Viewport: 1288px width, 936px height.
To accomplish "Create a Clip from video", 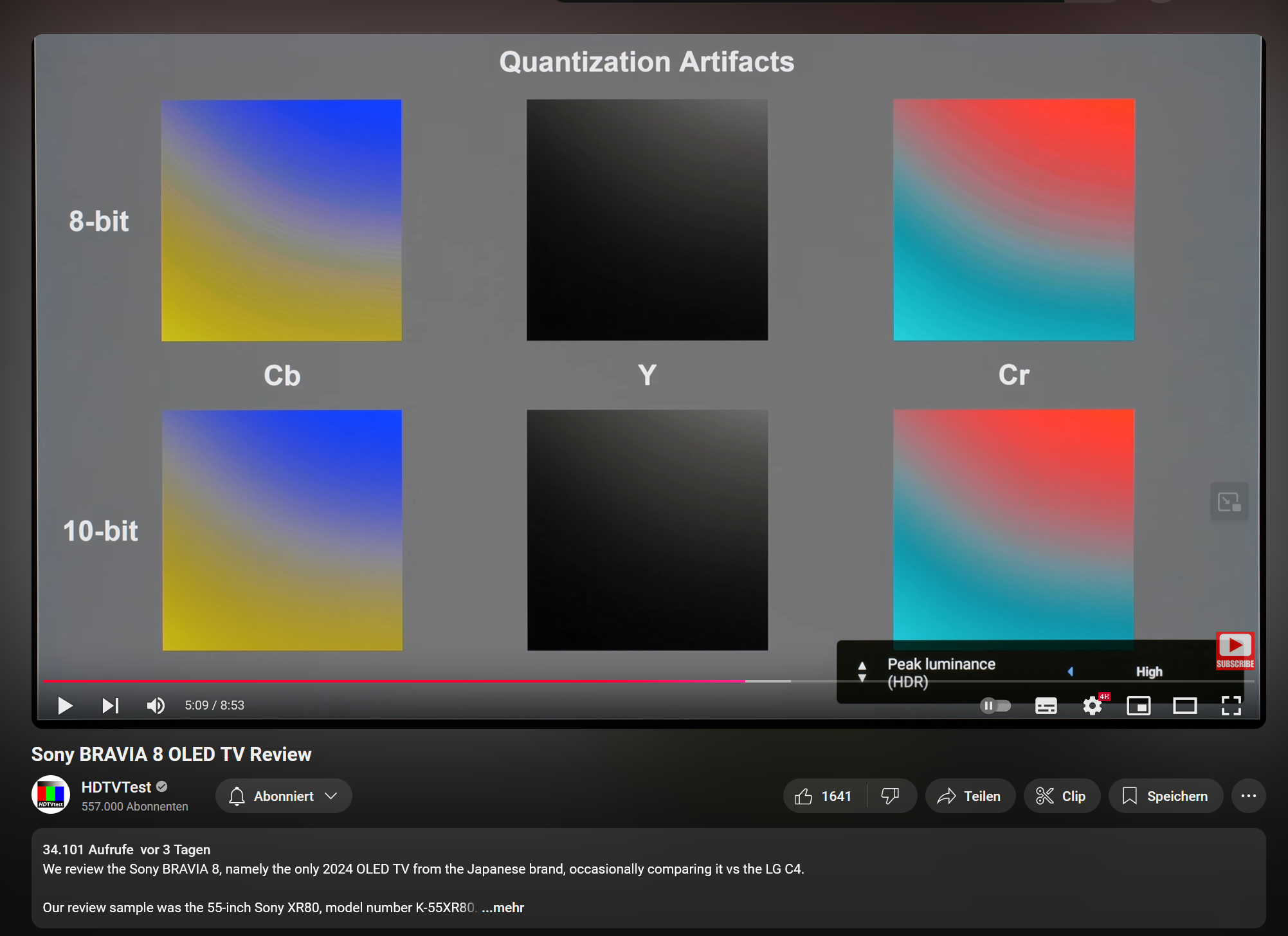I will click(x=1061, y=796).
